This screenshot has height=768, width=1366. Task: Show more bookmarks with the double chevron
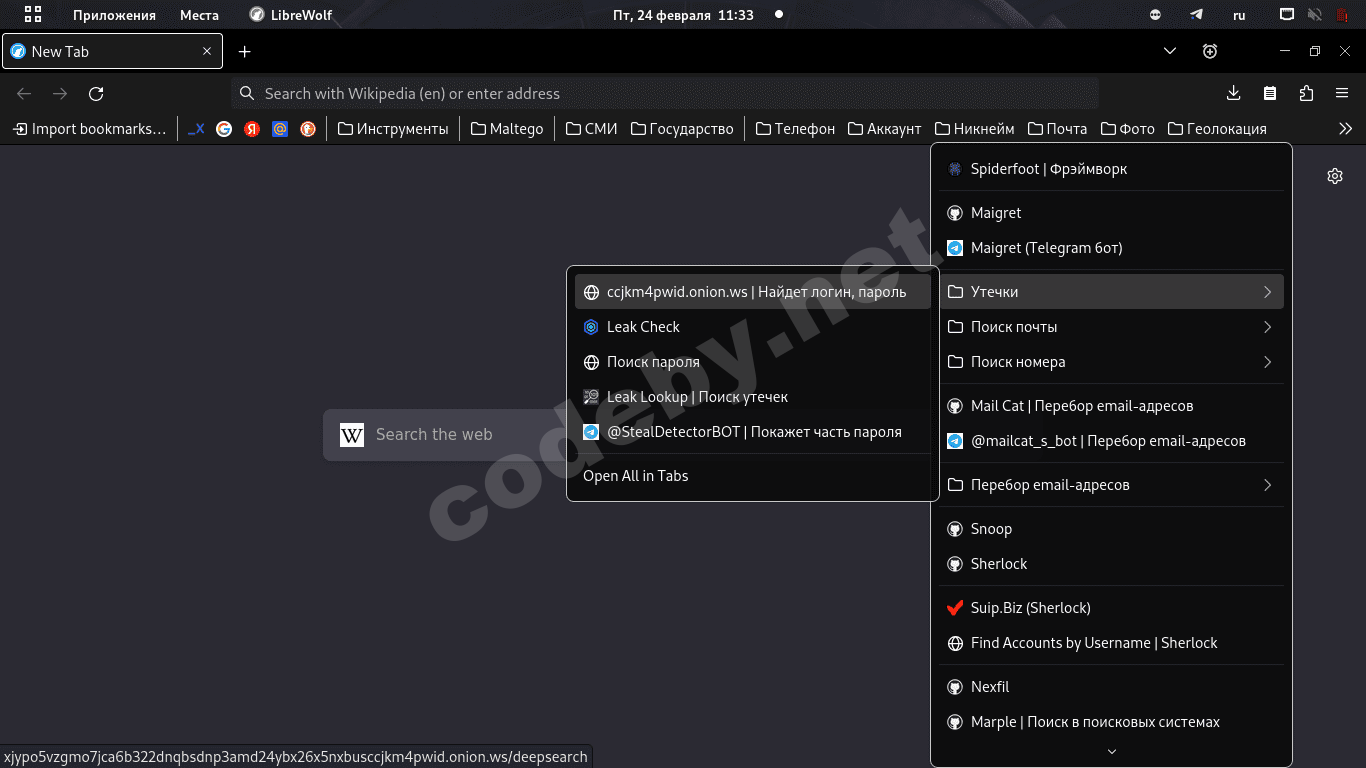1345,129
